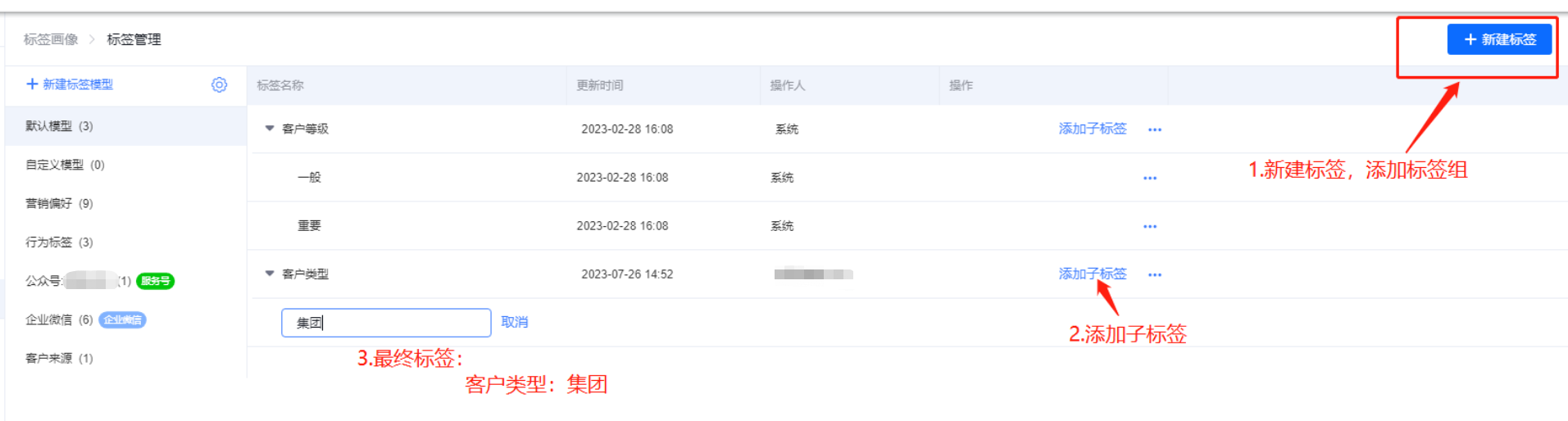Focus the 集团 sub-tag input field
1568x421 pixels.
(x=386, y=323)
